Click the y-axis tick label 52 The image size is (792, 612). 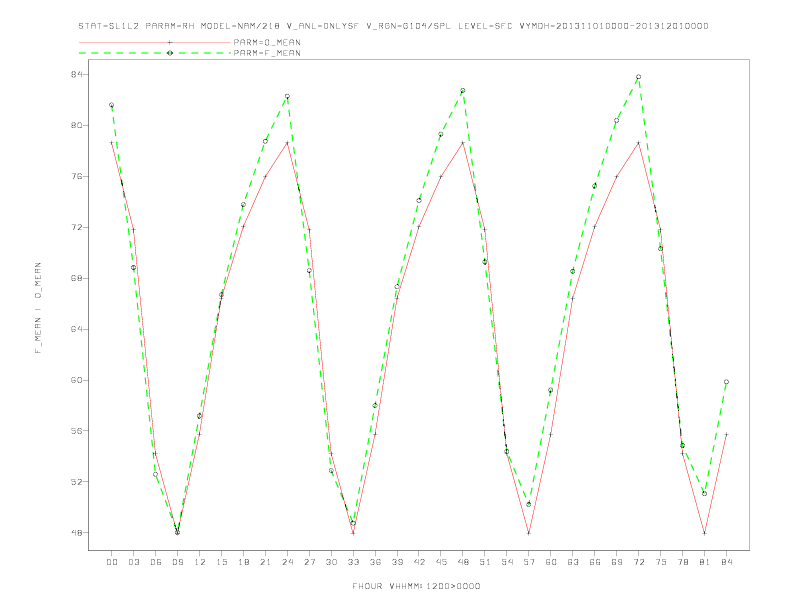(x=77, y=482)
